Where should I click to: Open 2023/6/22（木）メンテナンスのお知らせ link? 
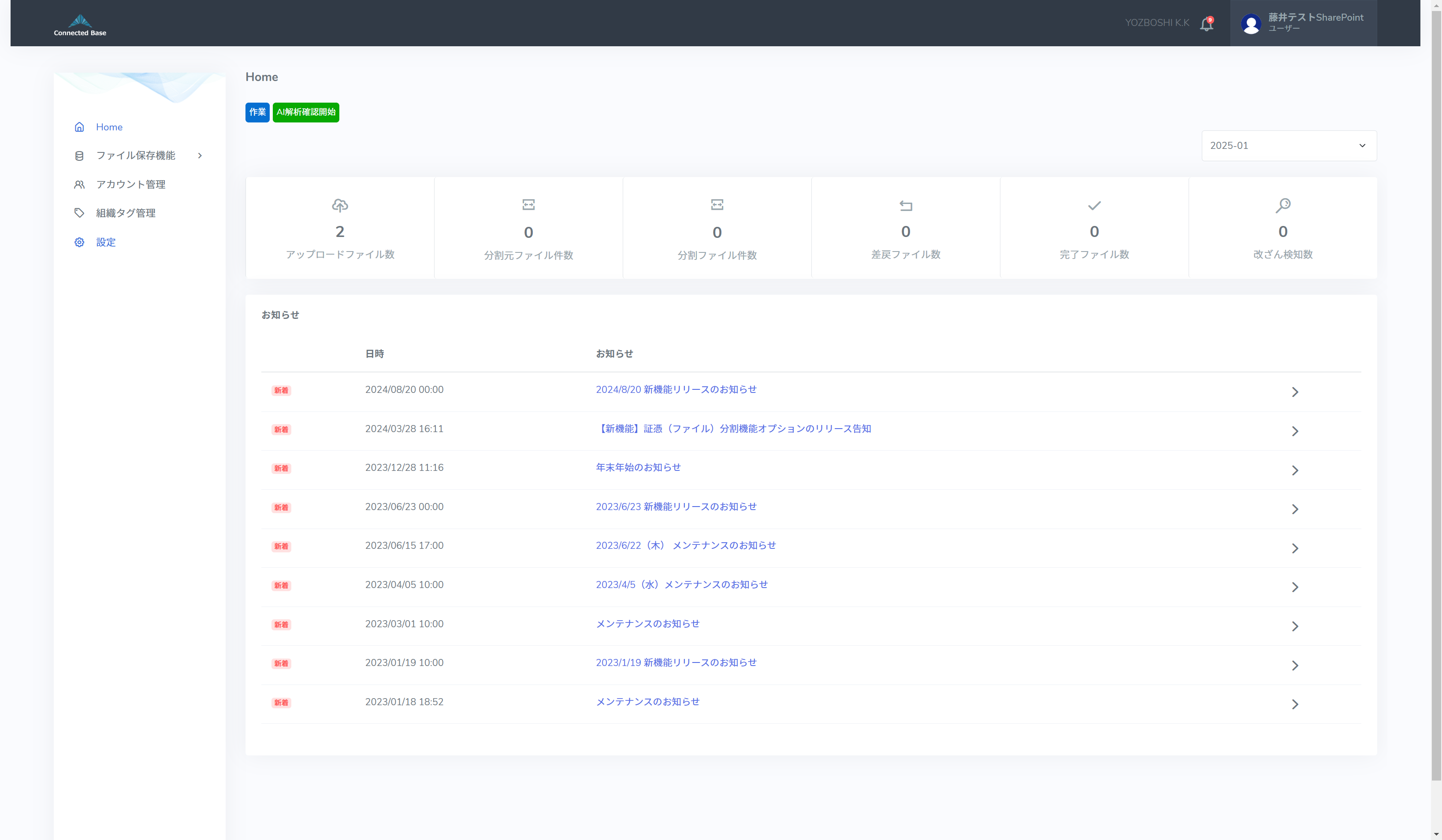point(685,545)
